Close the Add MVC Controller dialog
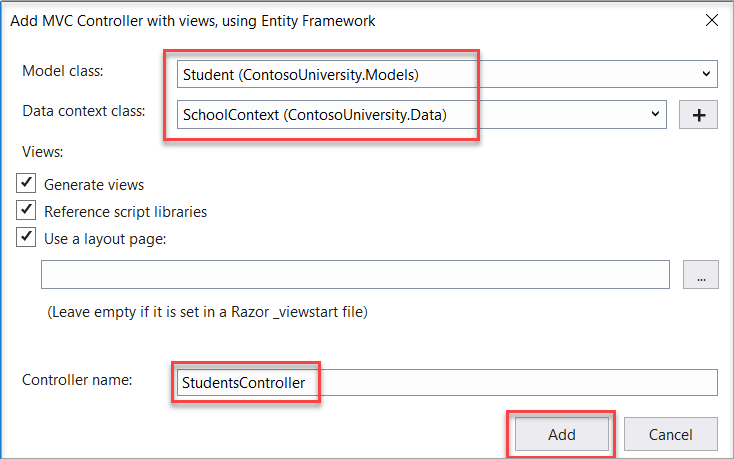The image size is (734, 459). click(x=711, y=20)
